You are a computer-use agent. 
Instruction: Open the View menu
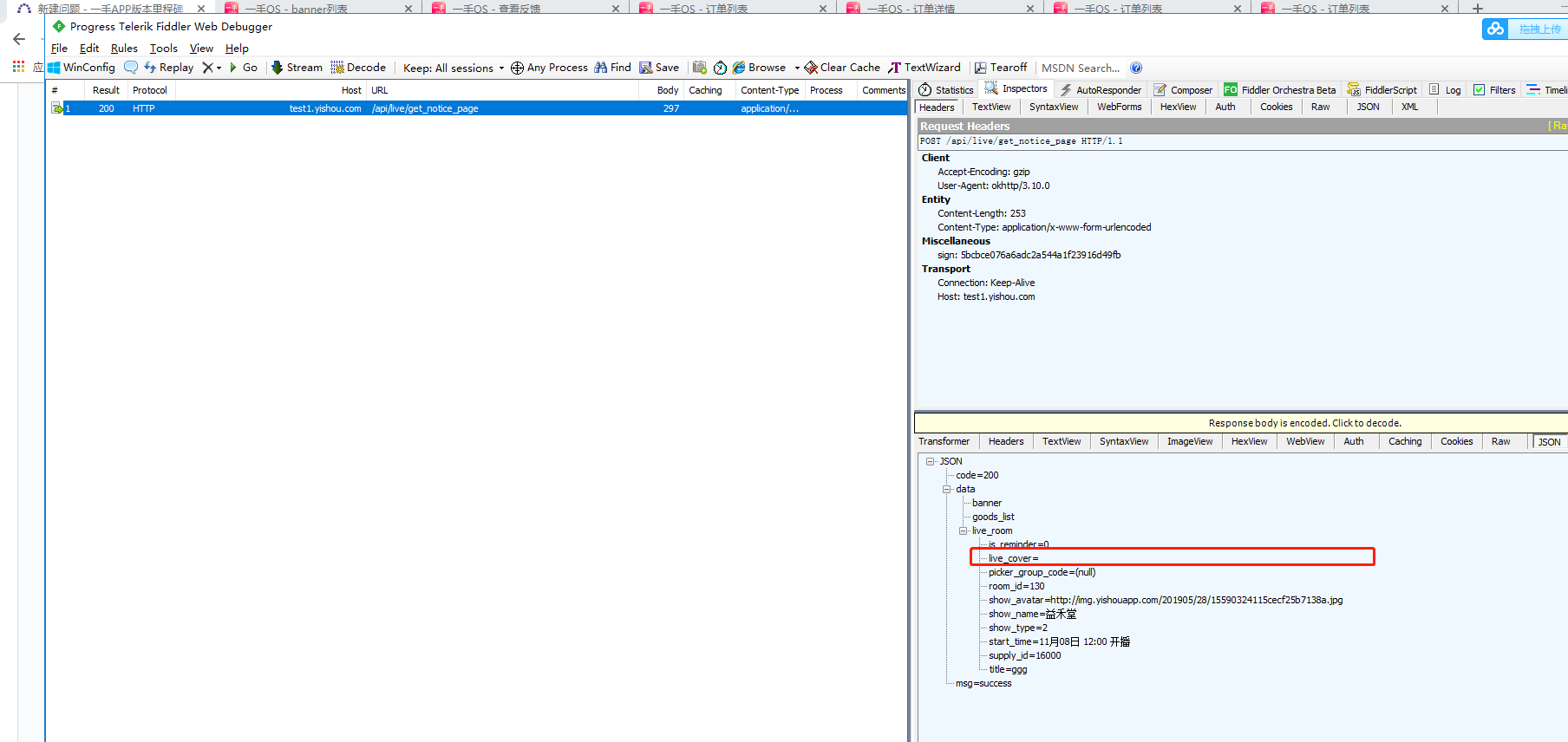coord(201,49)
